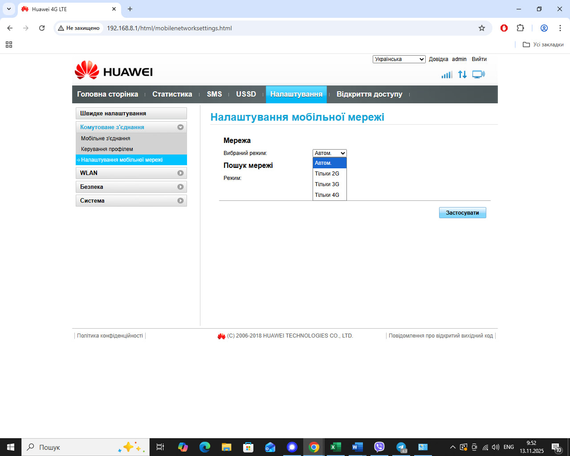Go back with the browser back arrow

[10, 28]
